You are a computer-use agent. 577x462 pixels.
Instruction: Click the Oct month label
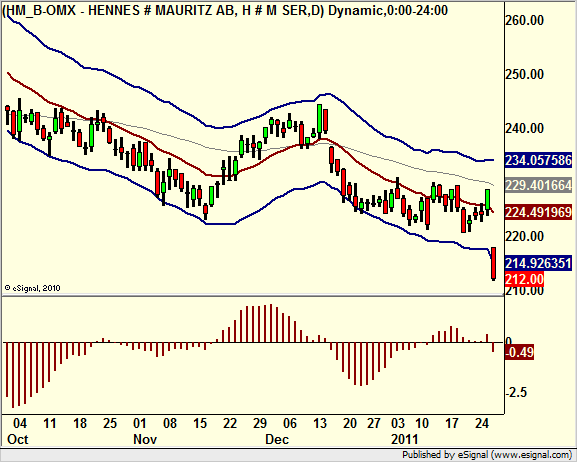point(17,439)
